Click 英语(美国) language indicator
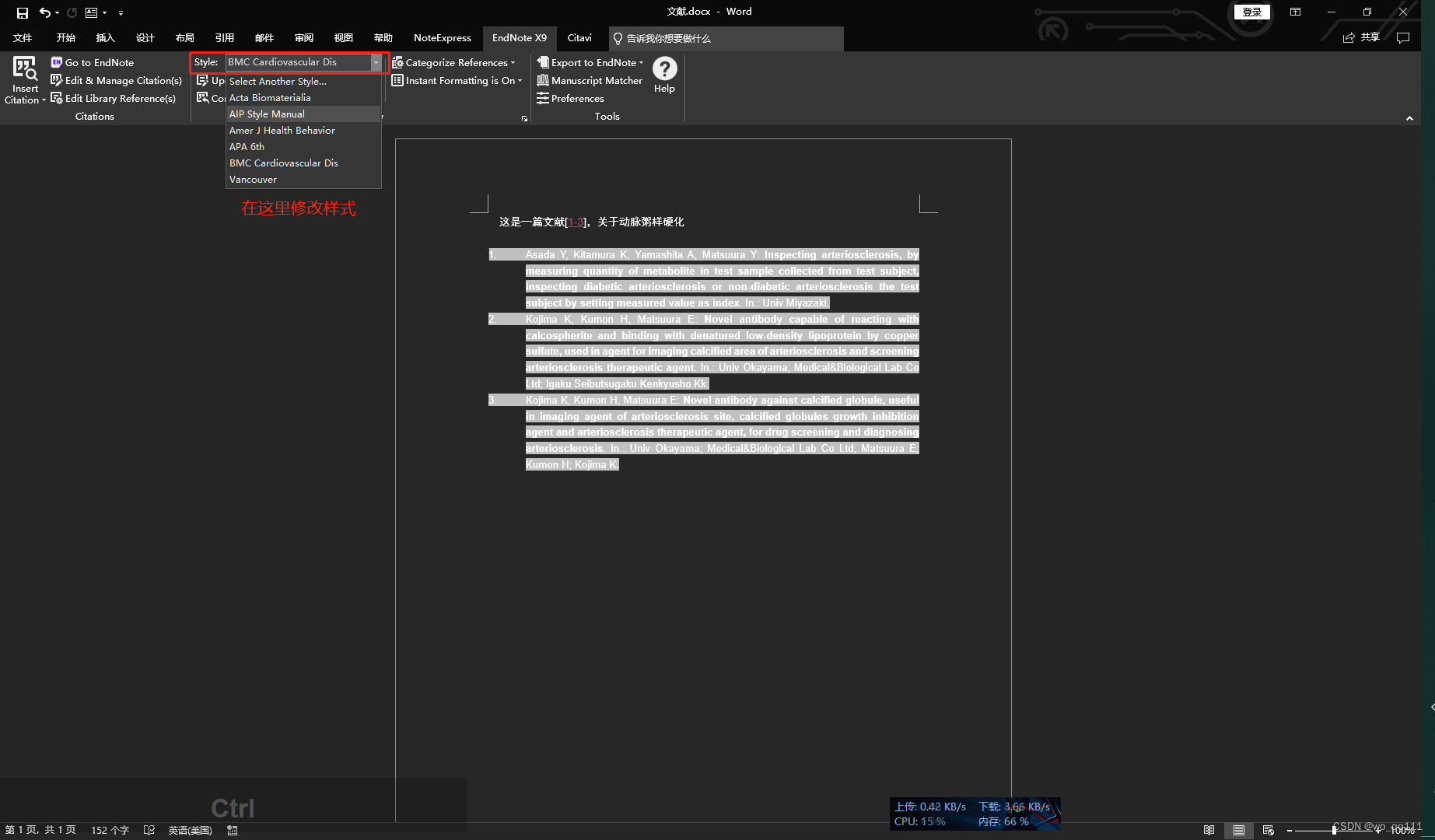Image resolution: width=1435 pixels, height=840 pixels. [x=190, y=830]
